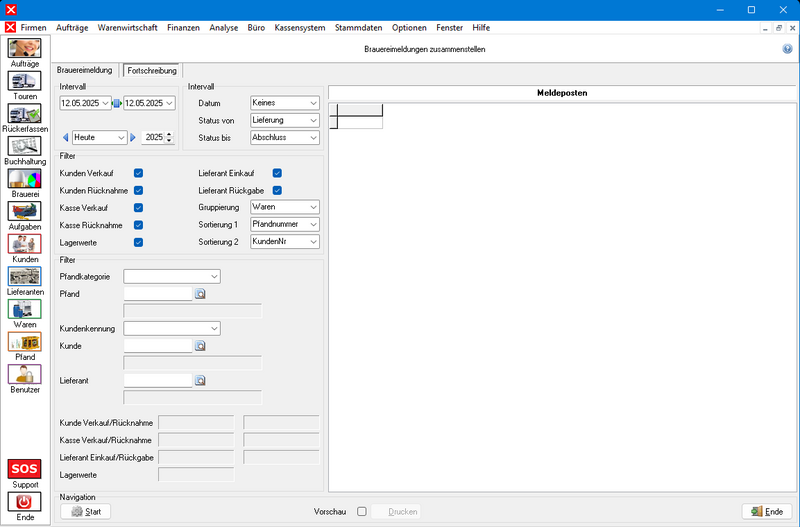
Task: Open the Kunden module icon
Action: tap(25, 244)
